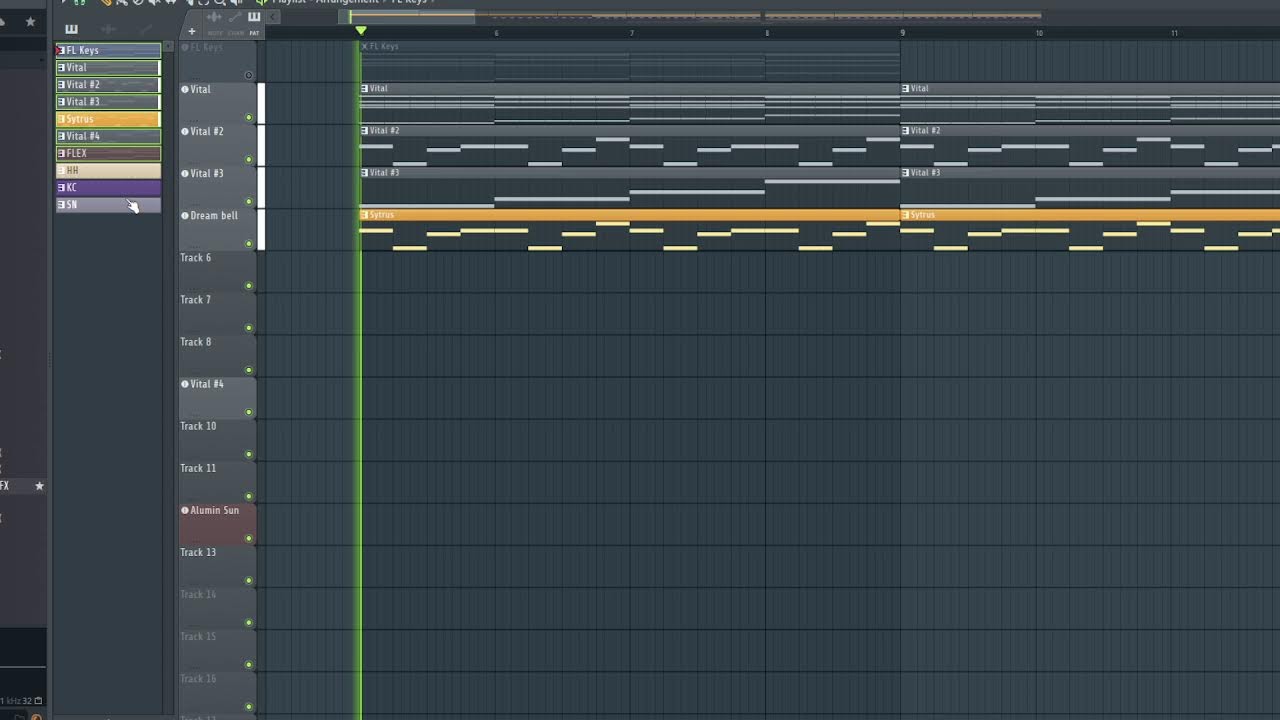Mute Track 10 with its green dot
Screen dimensions: 1280x720
point(249,454)
